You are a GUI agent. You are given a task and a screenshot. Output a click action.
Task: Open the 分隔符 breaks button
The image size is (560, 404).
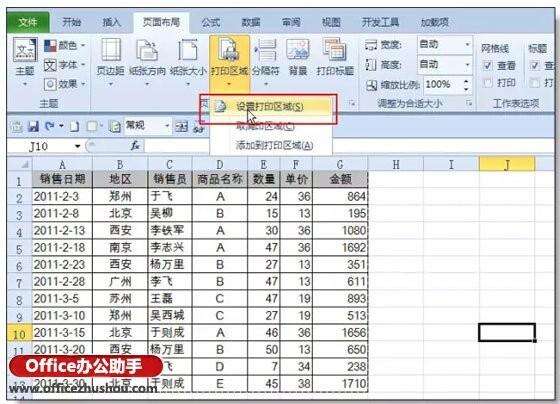tap(266, 61)
